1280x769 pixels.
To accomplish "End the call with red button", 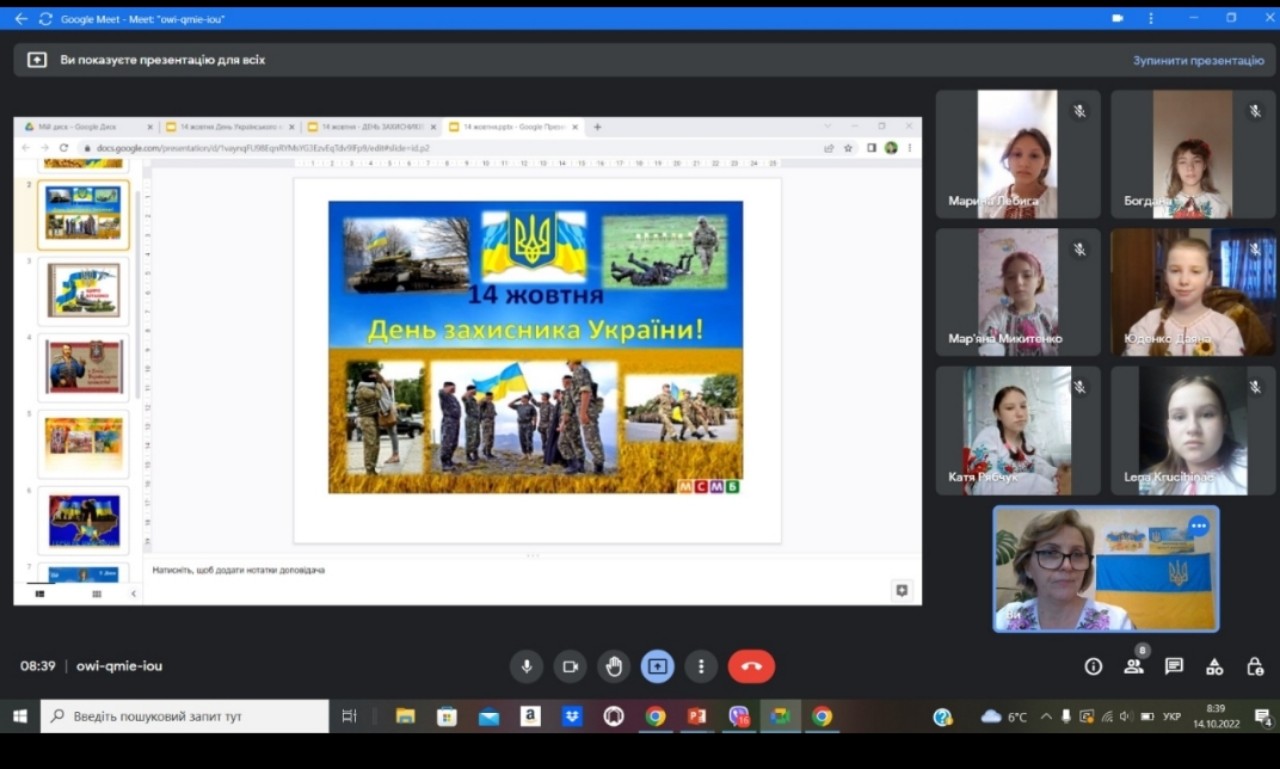I will coord(751,666).
